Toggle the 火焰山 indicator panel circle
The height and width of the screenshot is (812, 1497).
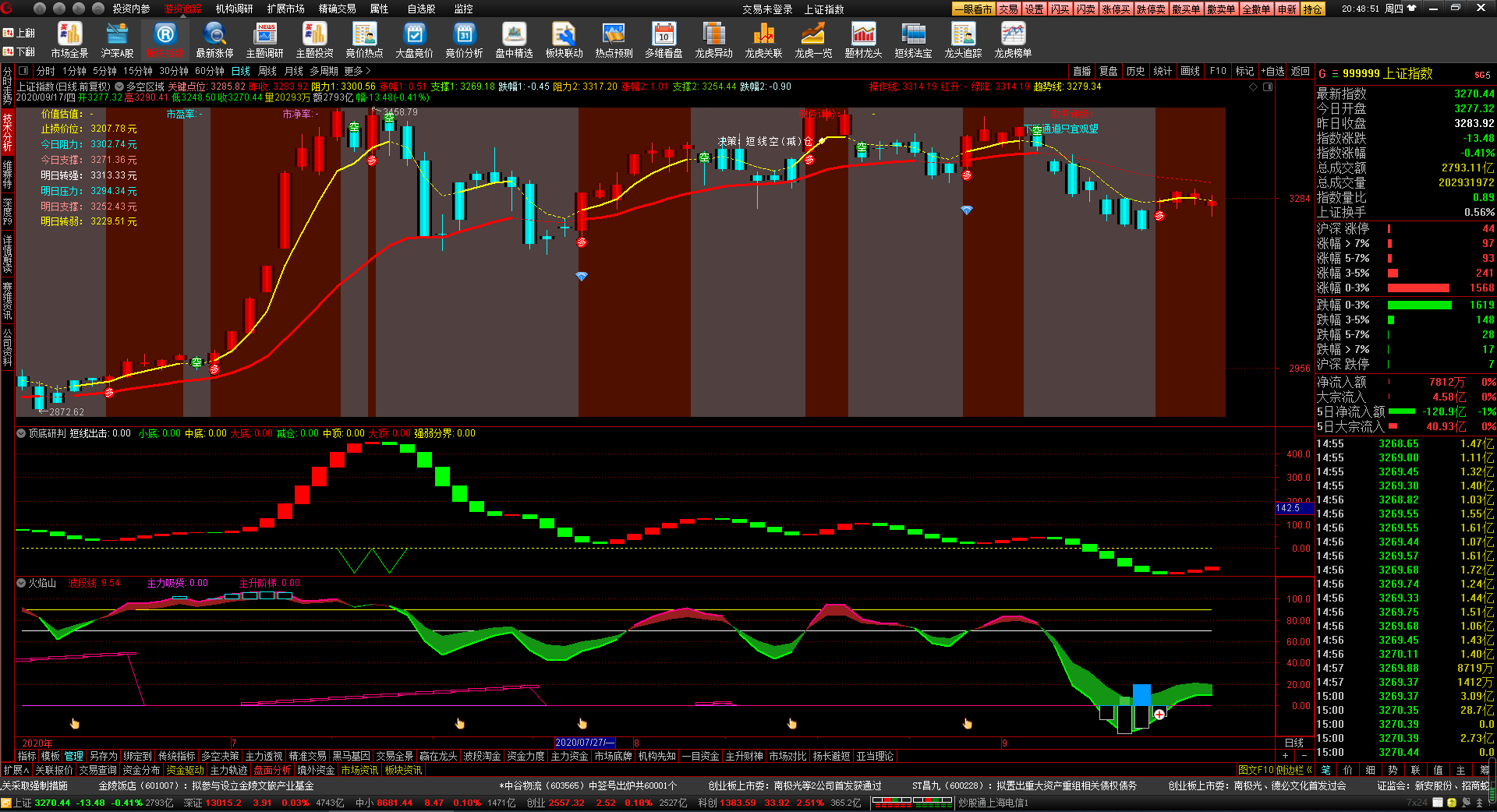(21, 583)
